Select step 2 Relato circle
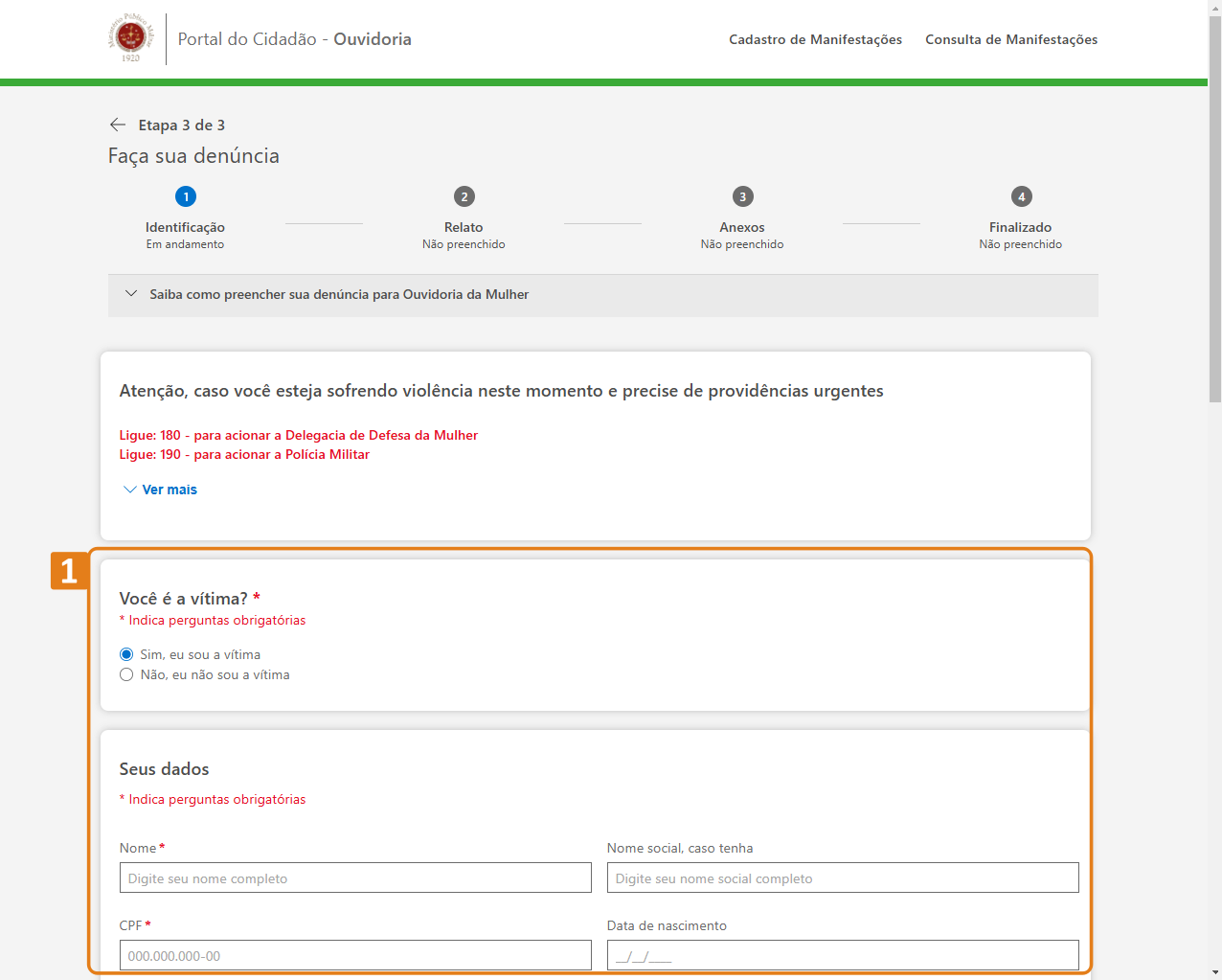Screen dimensions: 1222x980 [x=464, y=196]
